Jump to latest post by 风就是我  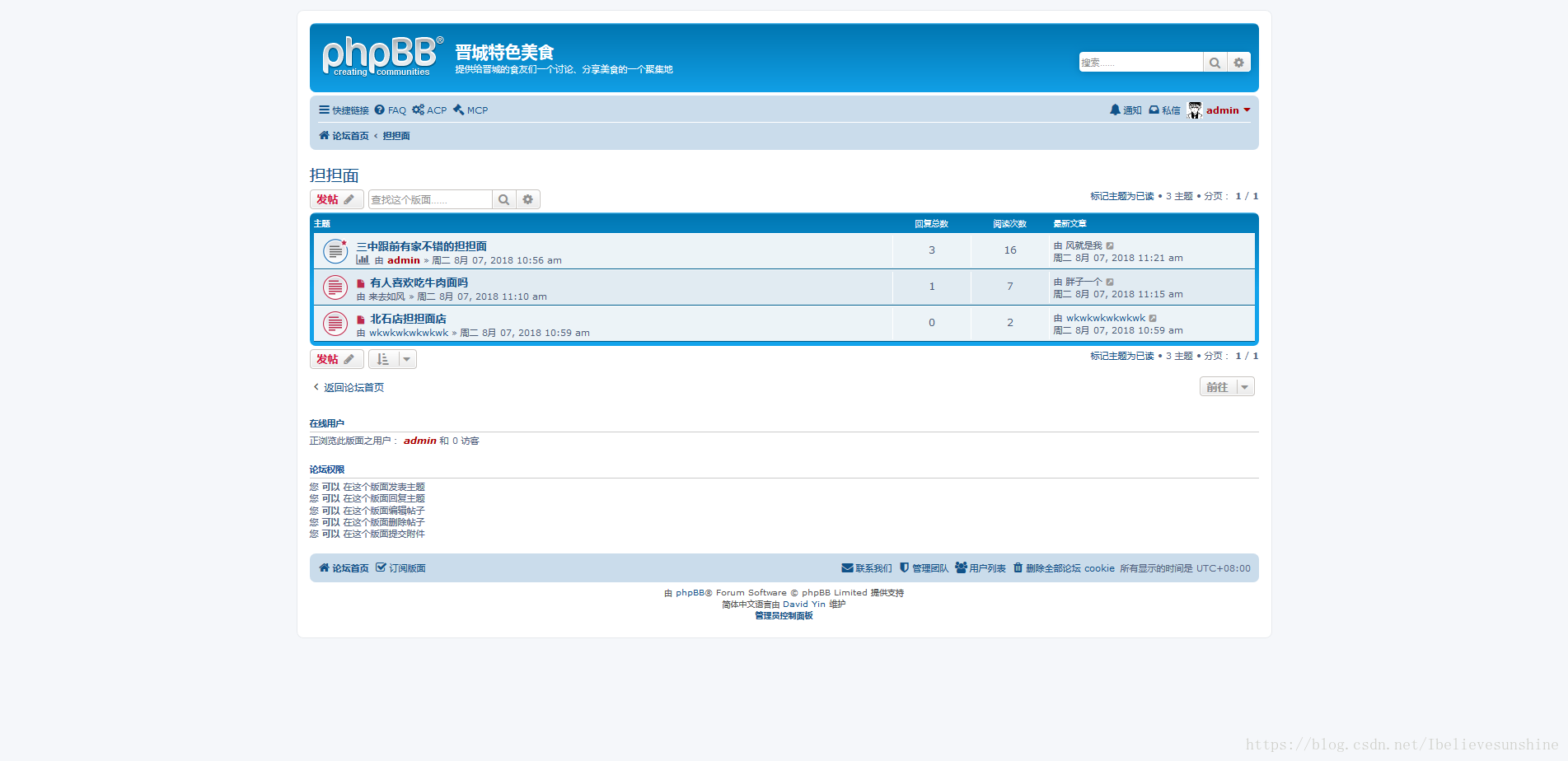[x=1111, y=245]
